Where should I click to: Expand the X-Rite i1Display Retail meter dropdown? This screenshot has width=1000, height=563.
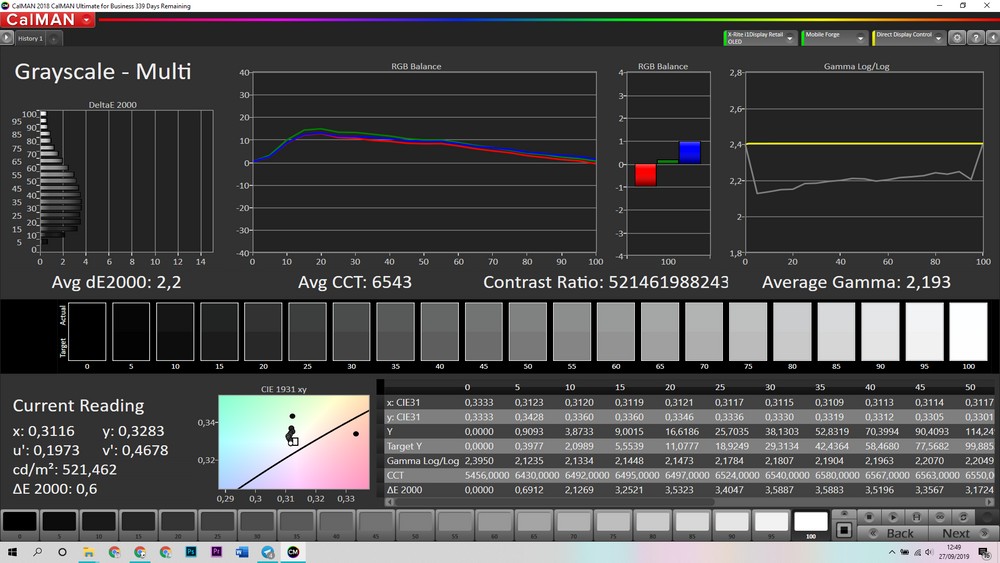coord(790,38)
